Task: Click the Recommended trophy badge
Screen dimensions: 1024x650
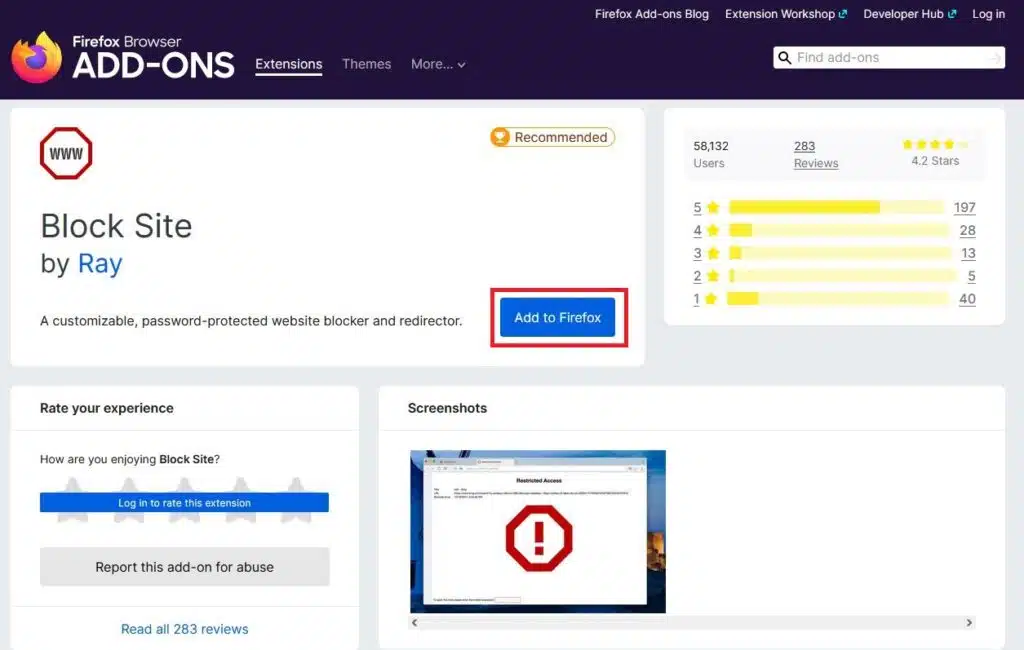Action: (552, 137)
